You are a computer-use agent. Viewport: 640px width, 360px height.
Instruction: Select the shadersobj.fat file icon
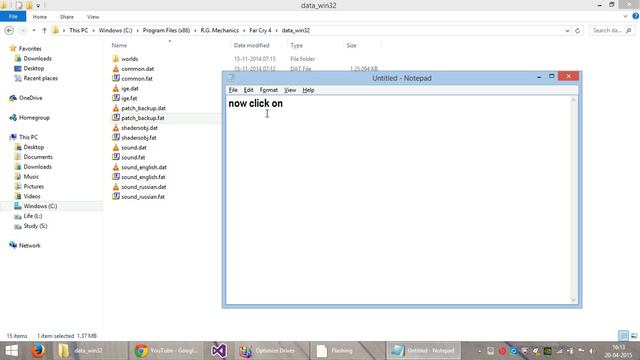(x=116, y=138)
